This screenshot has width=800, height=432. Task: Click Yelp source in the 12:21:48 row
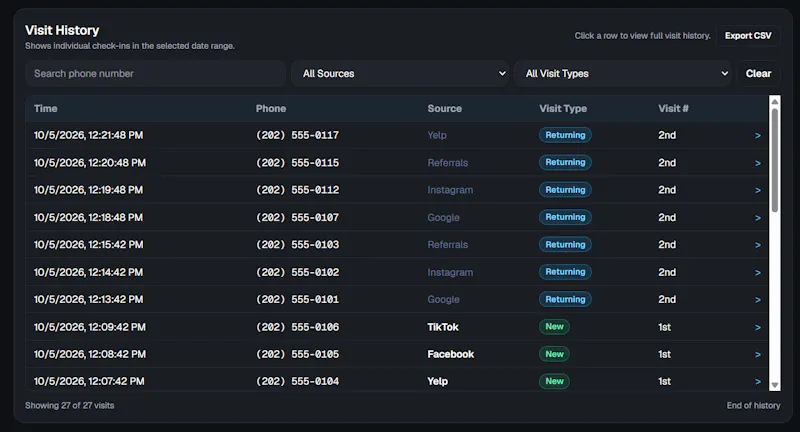pyautogui.click(x=437, y=135)
